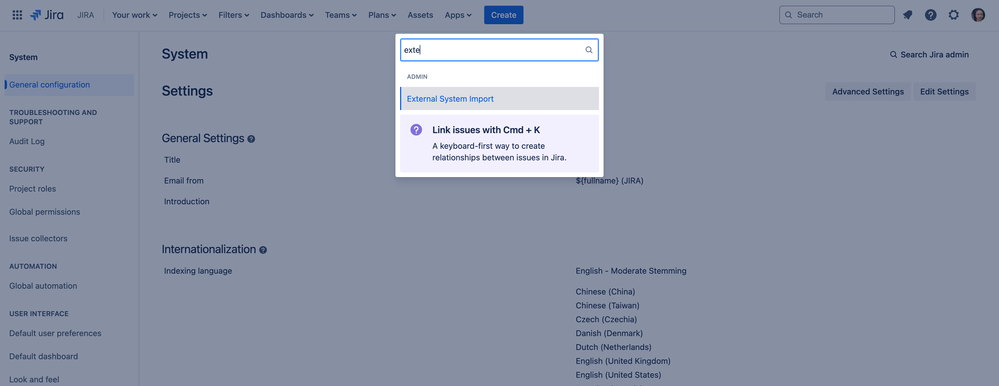999x386 pixels.
Task: Open Look and feel in sidebar
Action: tap(34, 380)
